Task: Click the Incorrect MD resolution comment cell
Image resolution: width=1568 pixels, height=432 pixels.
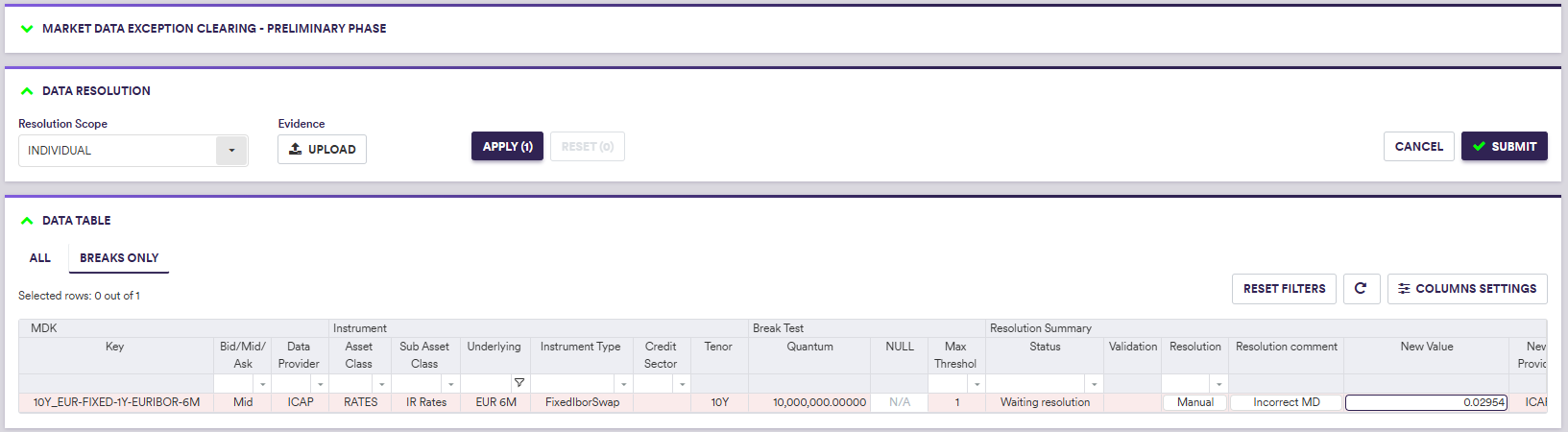Action: (x=1286, y=402)
